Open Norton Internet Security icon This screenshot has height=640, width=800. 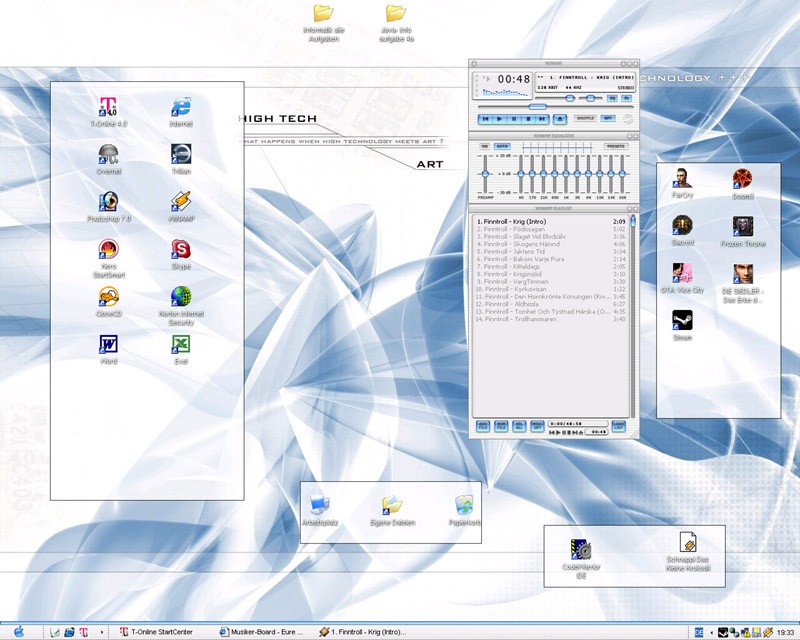coord(181,305)
